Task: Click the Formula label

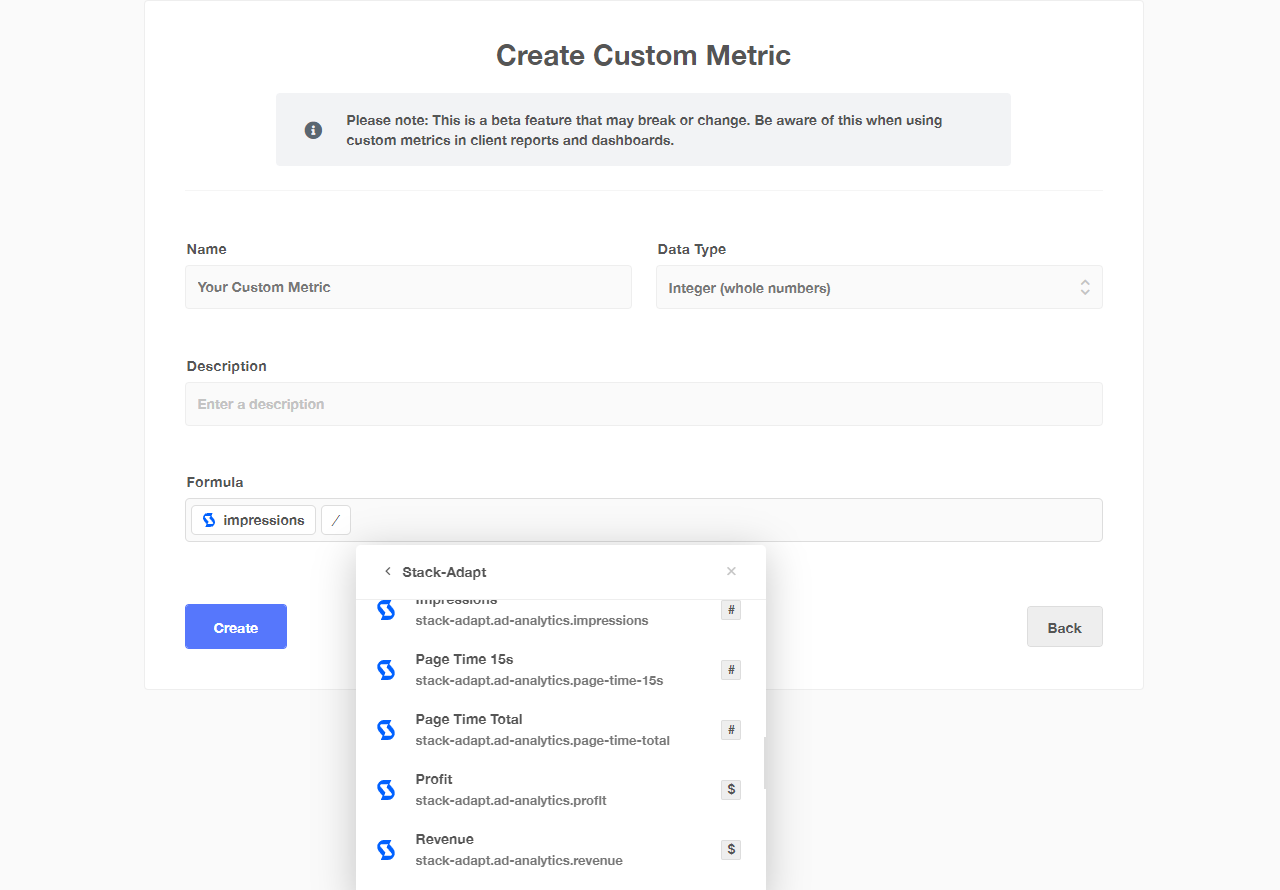Action: click(215, 482)
